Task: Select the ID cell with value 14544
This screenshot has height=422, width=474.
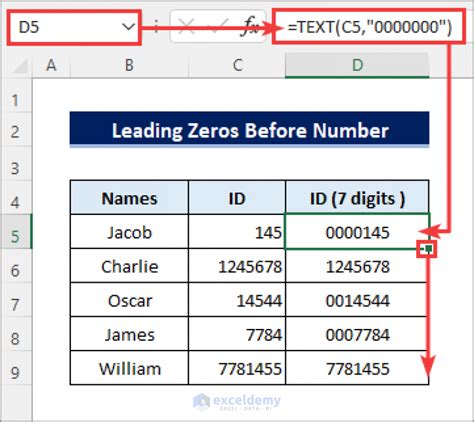Action: (x=237, y=301)
